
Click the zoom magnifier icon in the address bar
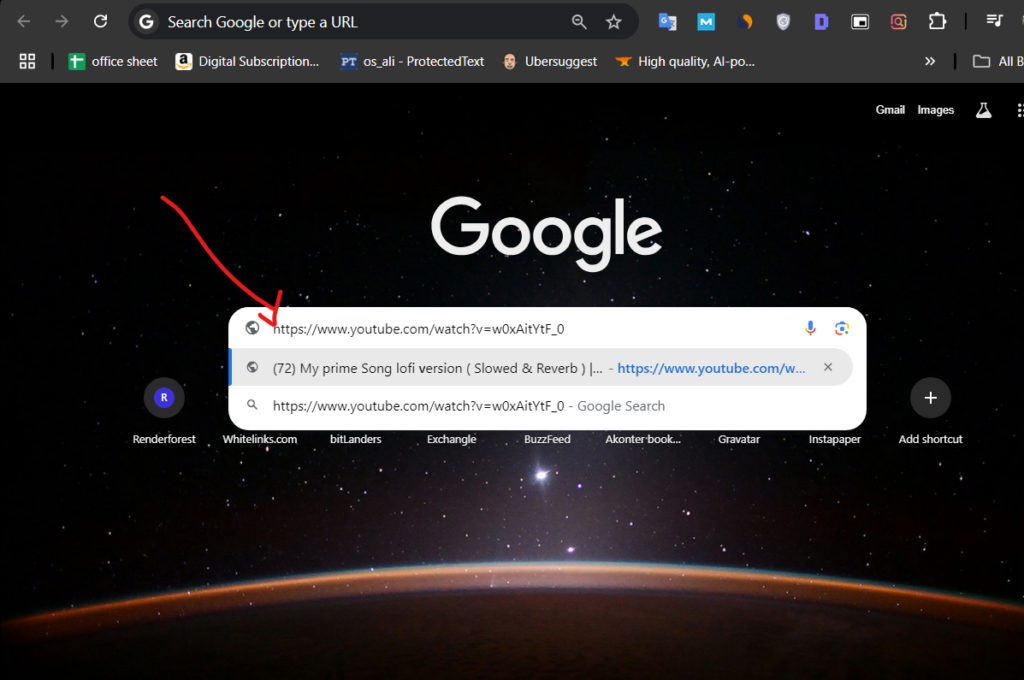click(x=579, y=22)
